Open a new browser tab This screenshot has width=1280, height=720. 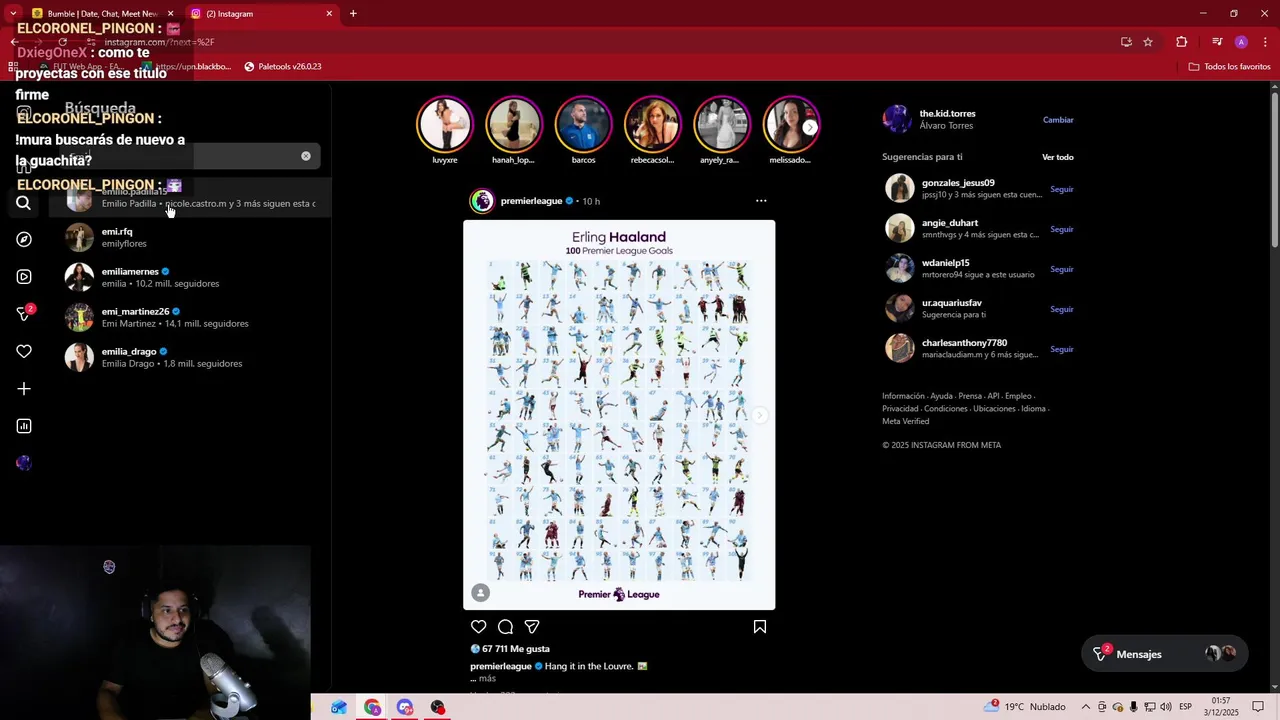(353, 14)
